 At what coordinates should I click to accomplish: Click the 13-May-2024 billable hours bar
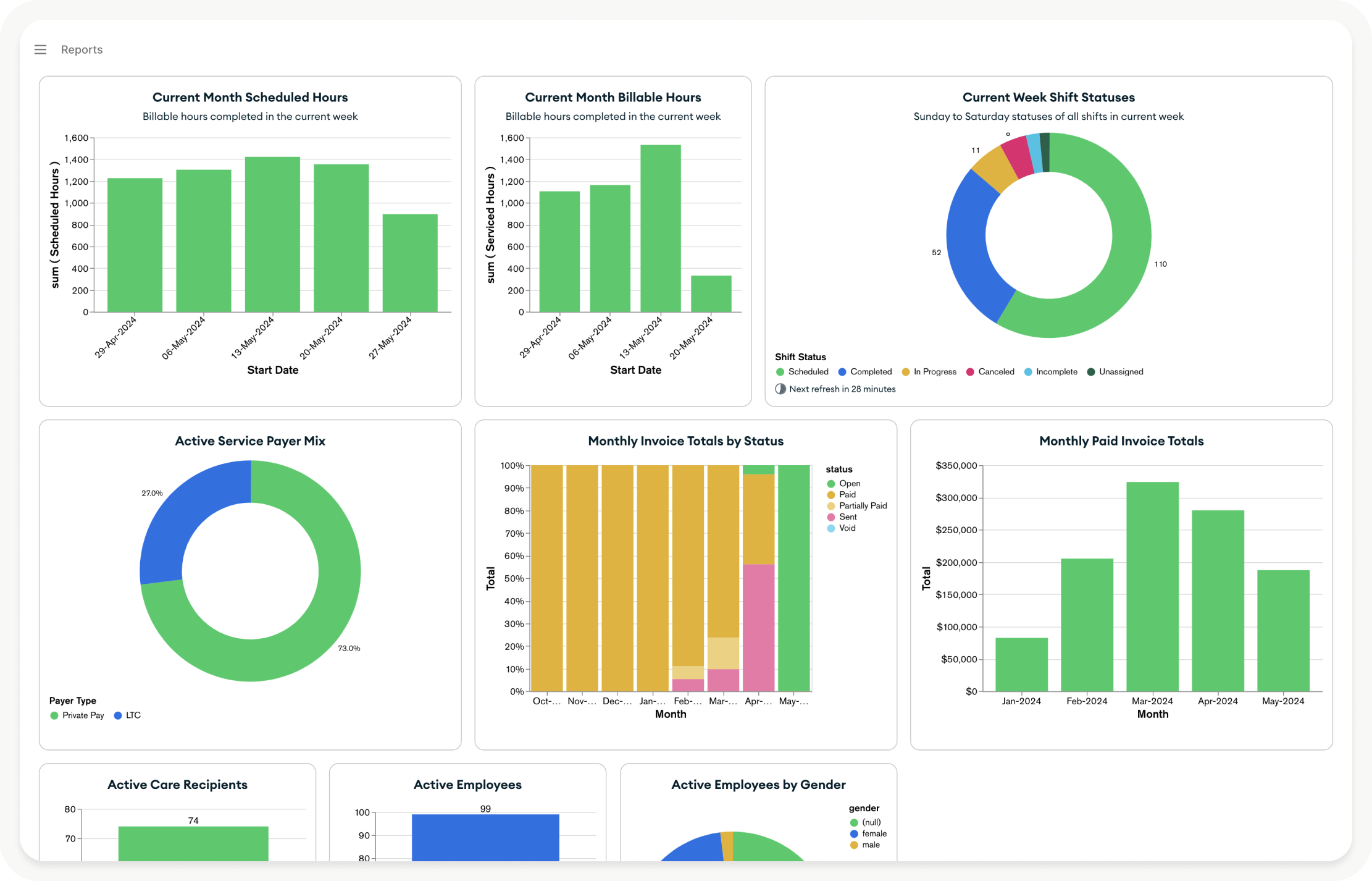(x=661, y=229)
